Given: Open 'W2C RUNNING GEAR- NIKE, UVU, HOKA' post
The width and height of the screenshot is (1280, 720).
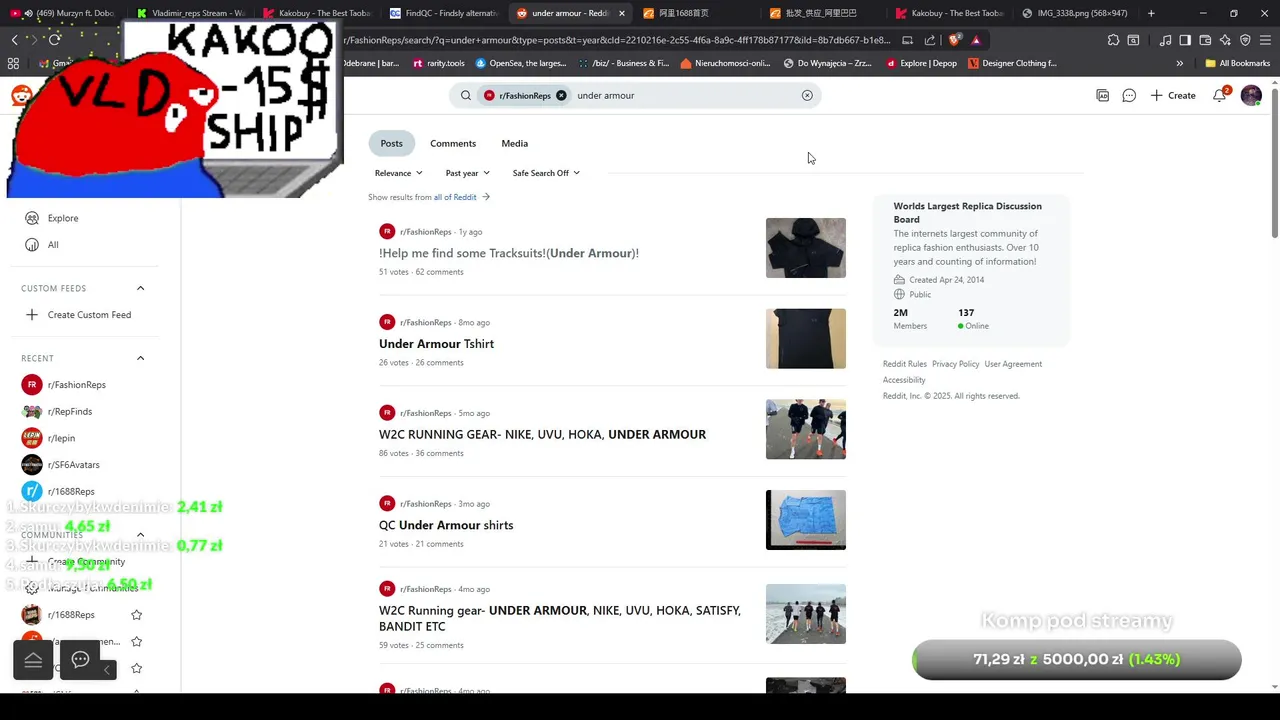Looking at the screenshot, I should [x=542, y=434].
